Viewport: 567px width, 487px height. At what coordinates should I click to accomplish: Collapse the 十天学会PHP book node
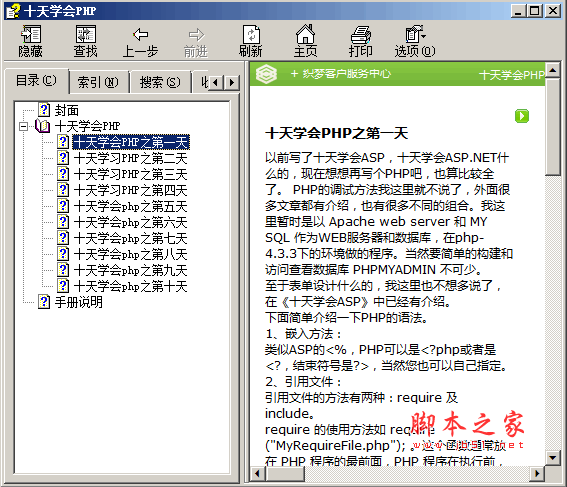tap(24, 126)
